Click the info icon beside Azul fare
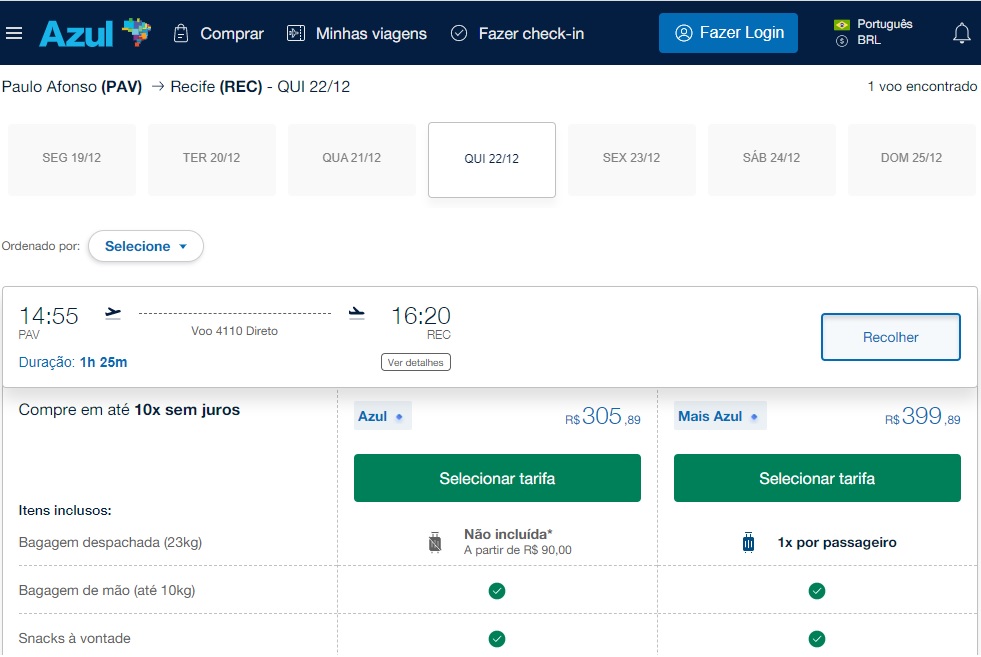Viewport: 981px width, 657px height. (x=399, y=417)
